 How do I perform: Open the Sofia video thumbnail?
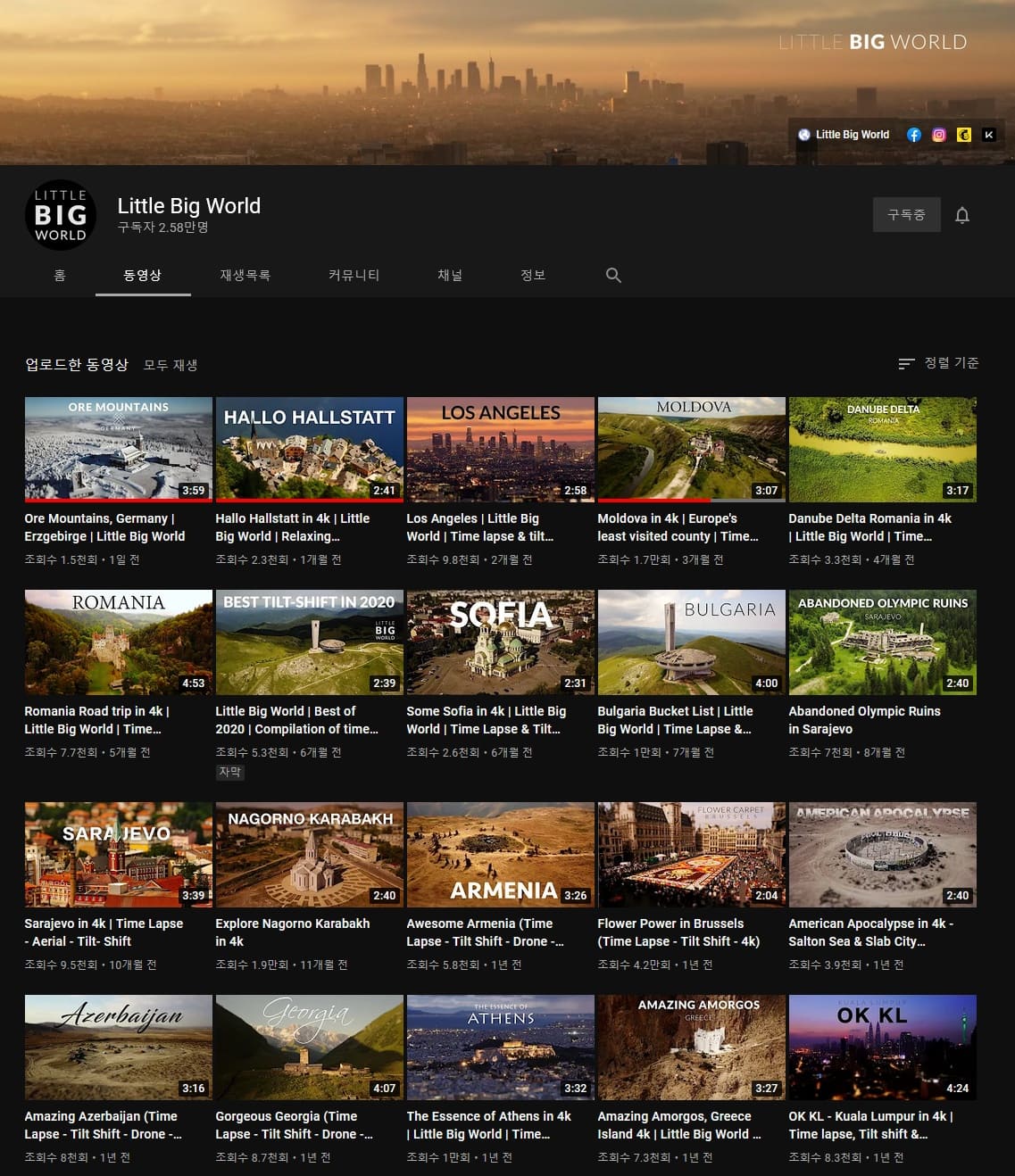(501, 642)
